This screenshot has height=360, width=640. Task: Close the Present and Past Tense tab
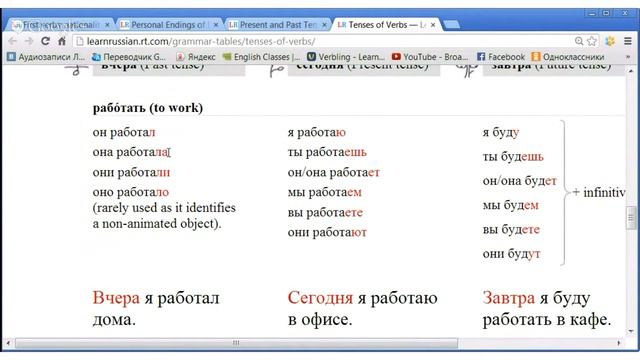coord(324,25)
